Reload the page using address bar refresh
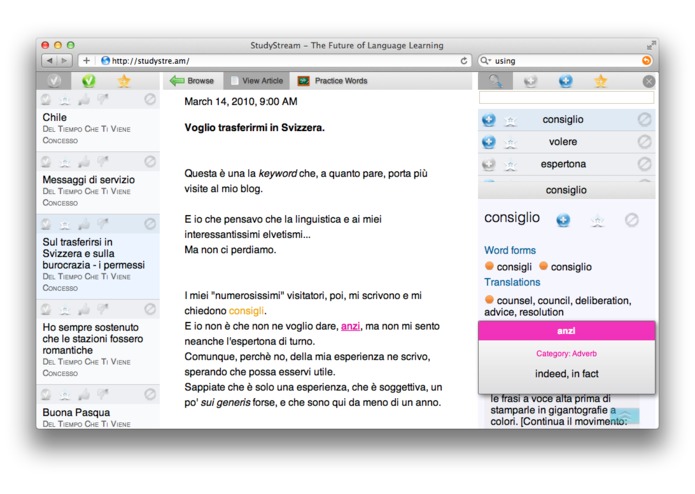This screenshot has height=494, width=695. [464, 61]
